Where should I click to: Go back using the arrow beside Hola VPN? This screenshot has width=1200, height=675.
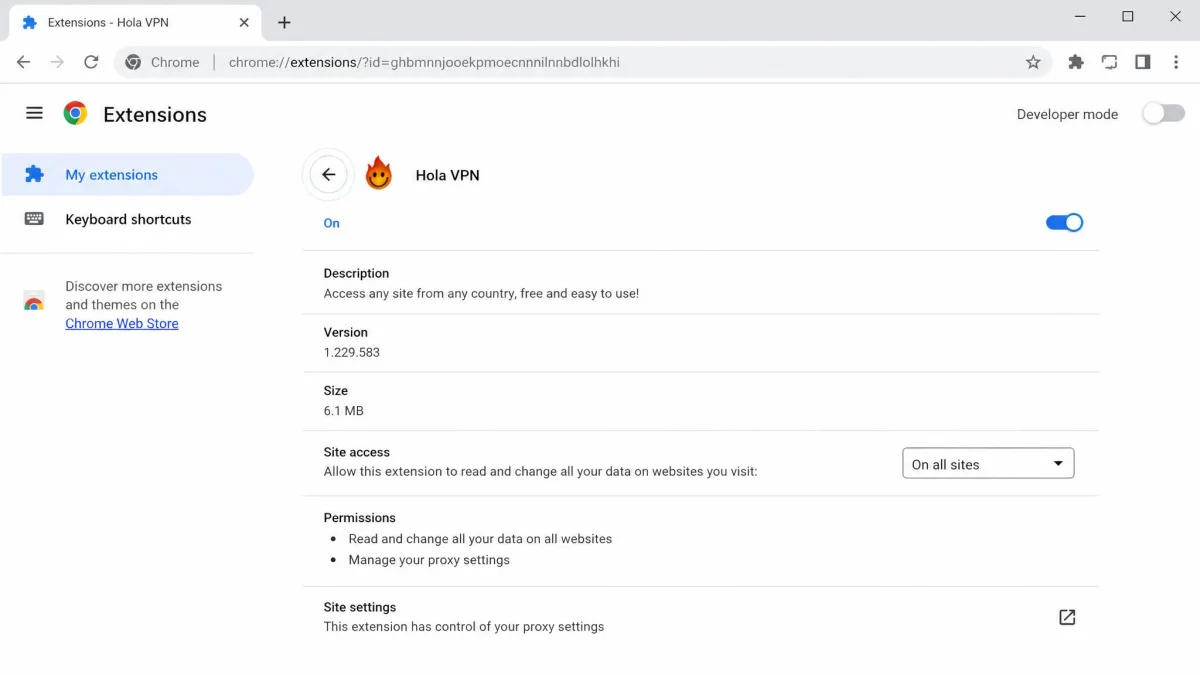click(328, 175)
